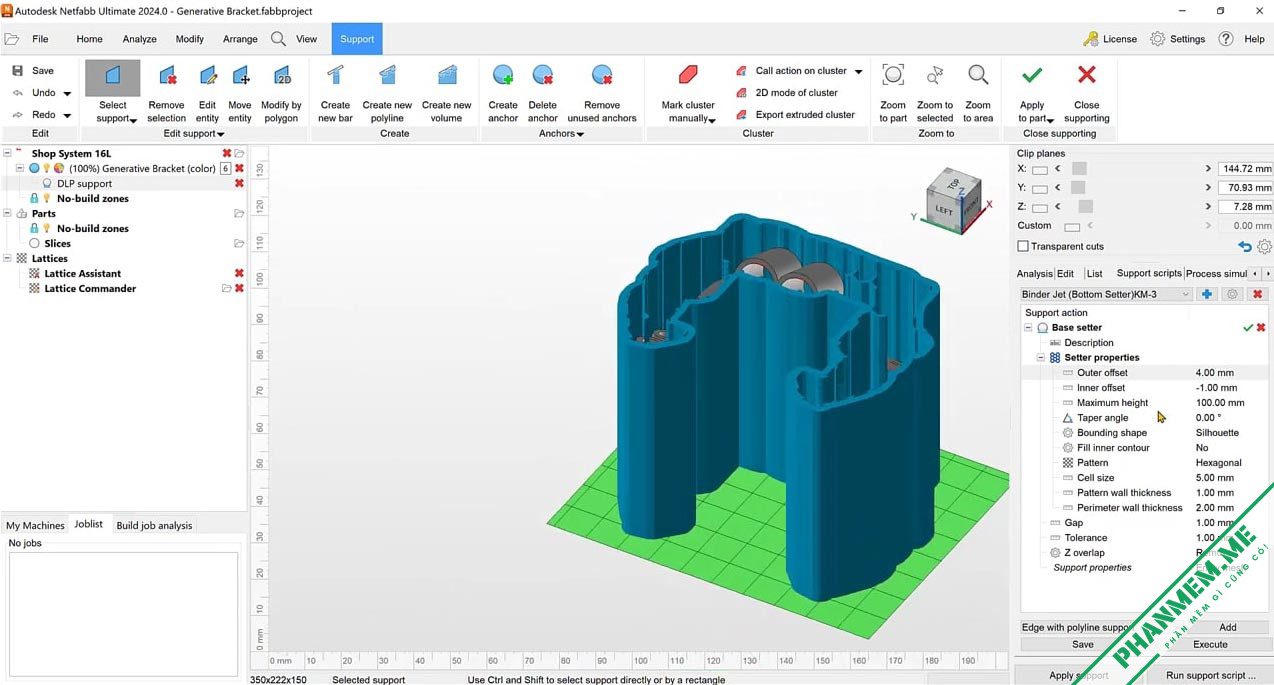The image size is (1274, 685).
Task: Click Zoom to selected
Action: (x=935, y=94)
